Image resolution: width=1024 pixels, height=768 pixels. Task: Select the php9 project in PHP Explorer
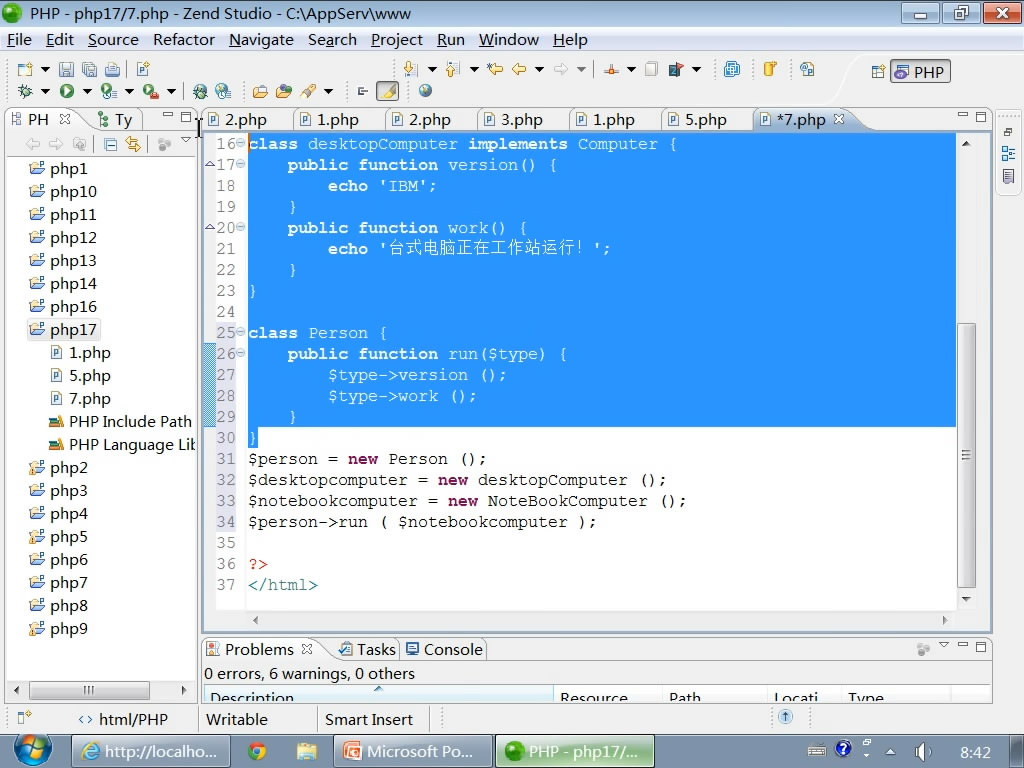pyautogui.click(x=59, y=629)
